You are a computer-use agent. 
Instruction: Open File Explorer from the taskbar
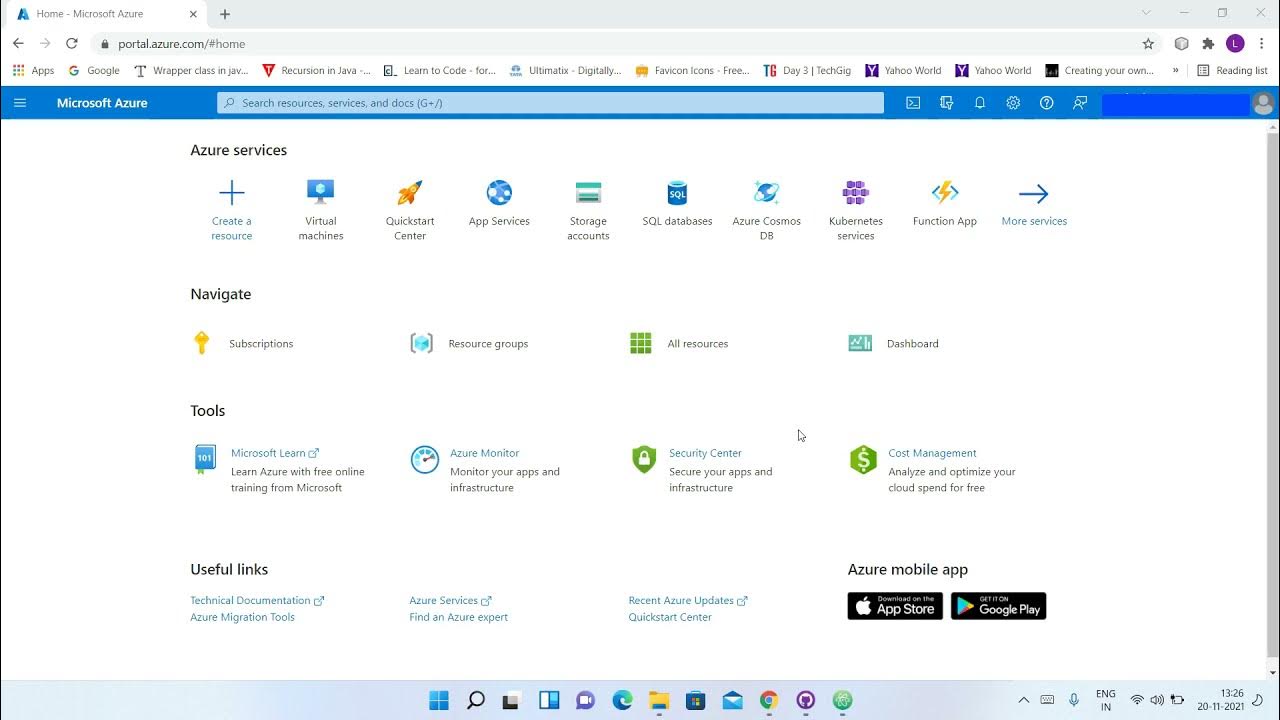pos(658,700)
